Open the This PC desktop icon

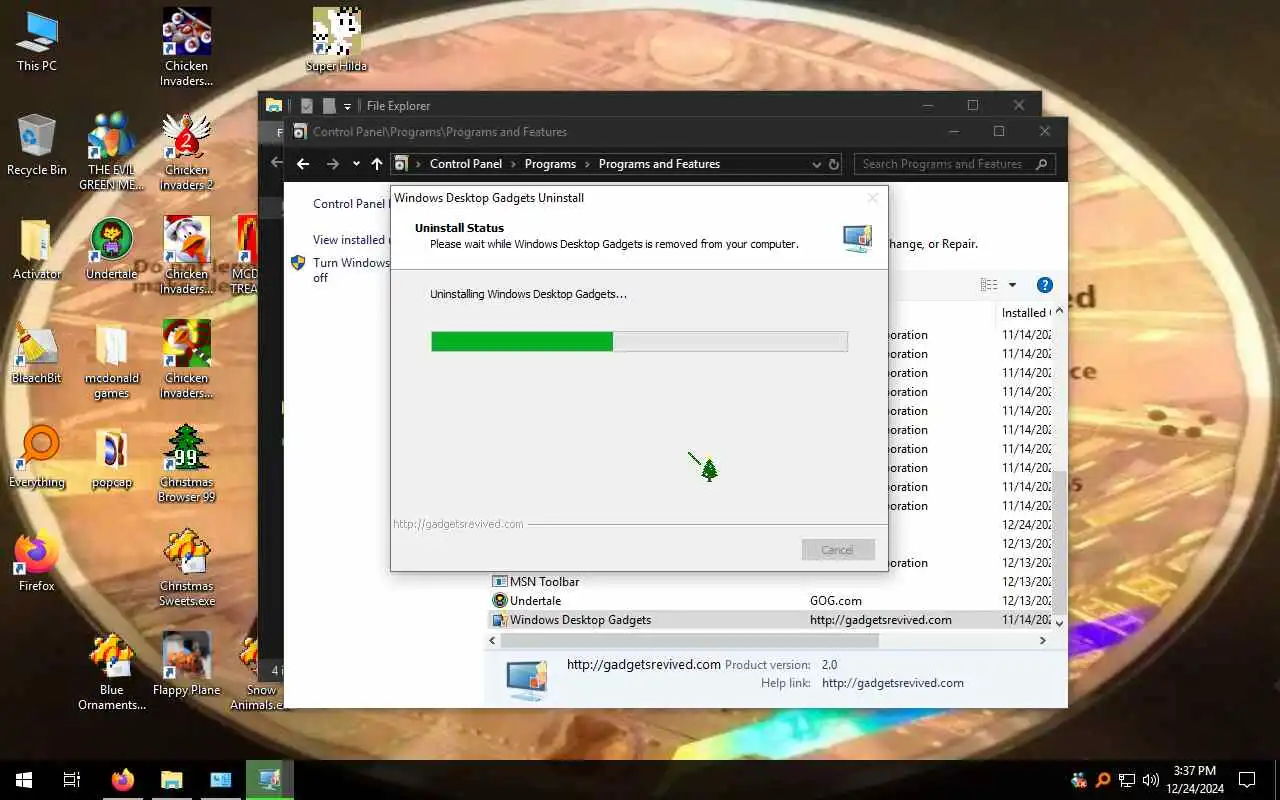point(37,42)
